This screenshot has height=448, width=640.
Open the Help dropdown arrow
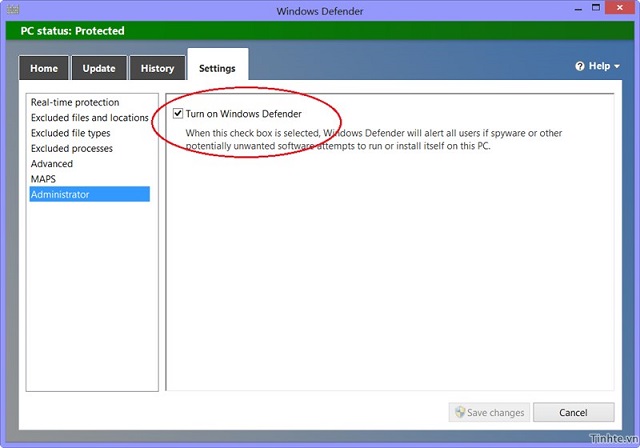tap(617, 66)
